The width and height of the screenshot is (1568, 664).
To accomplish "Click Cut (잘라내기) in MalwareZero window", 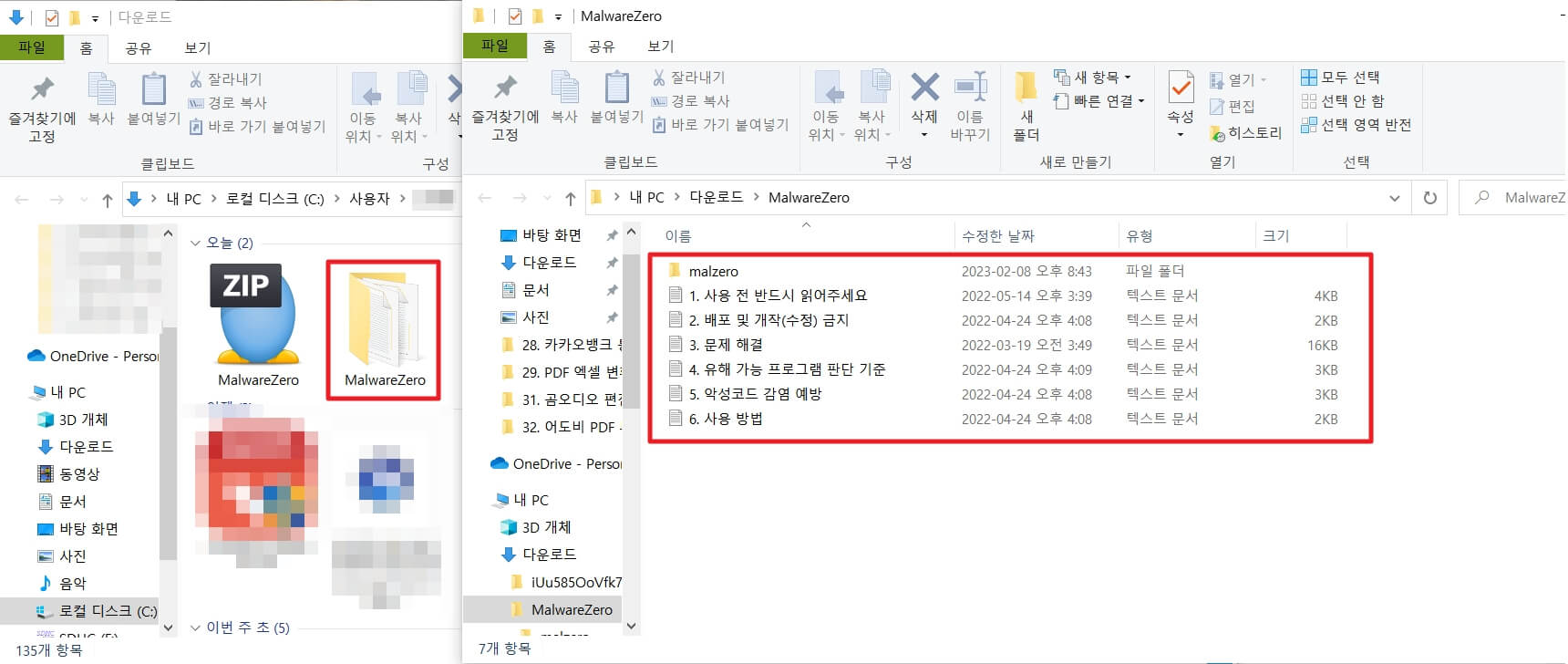I will tap(689, 78).
